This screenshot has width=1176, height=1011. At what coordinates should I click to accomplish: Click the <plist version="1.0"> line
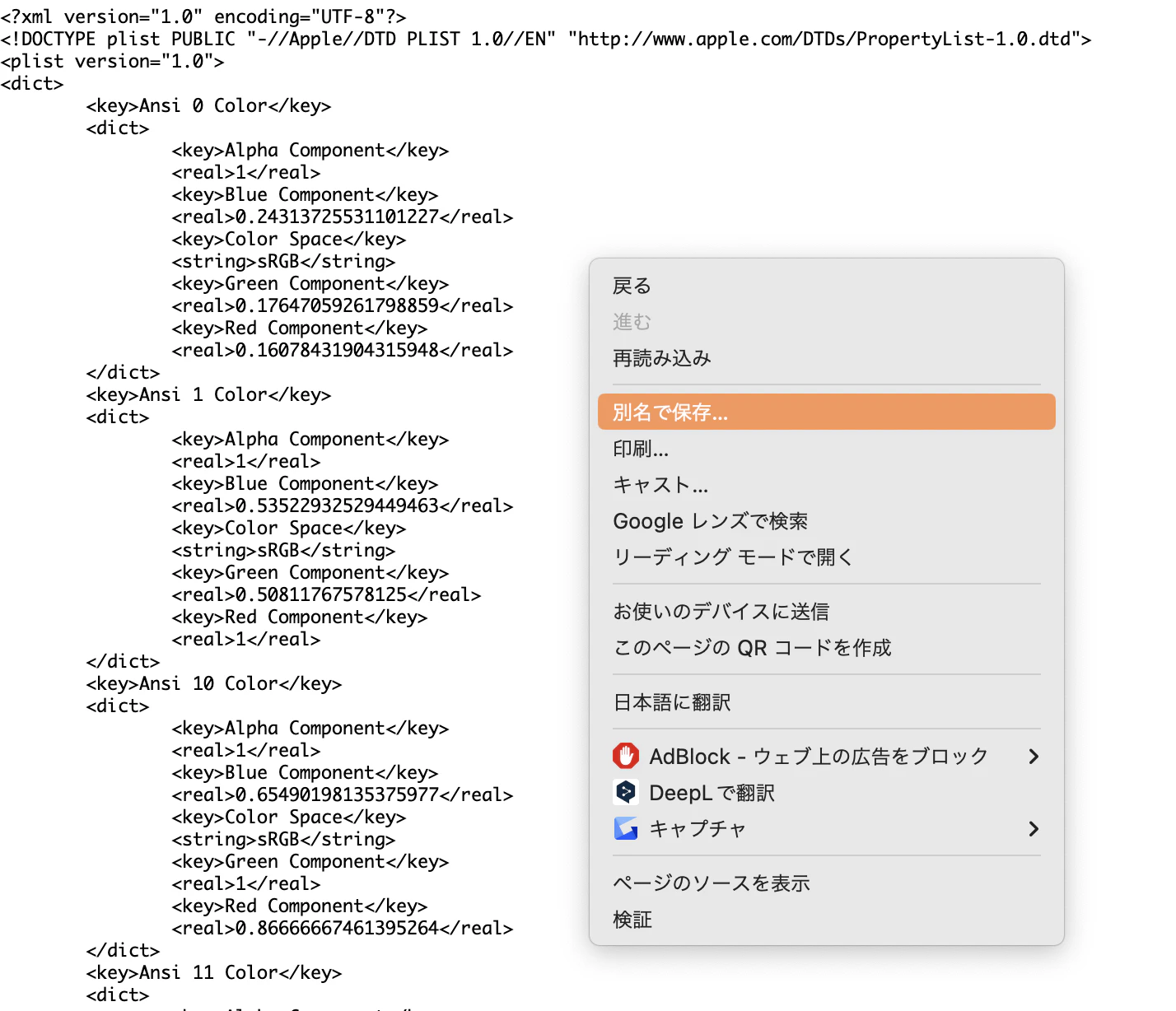(113, 61)
